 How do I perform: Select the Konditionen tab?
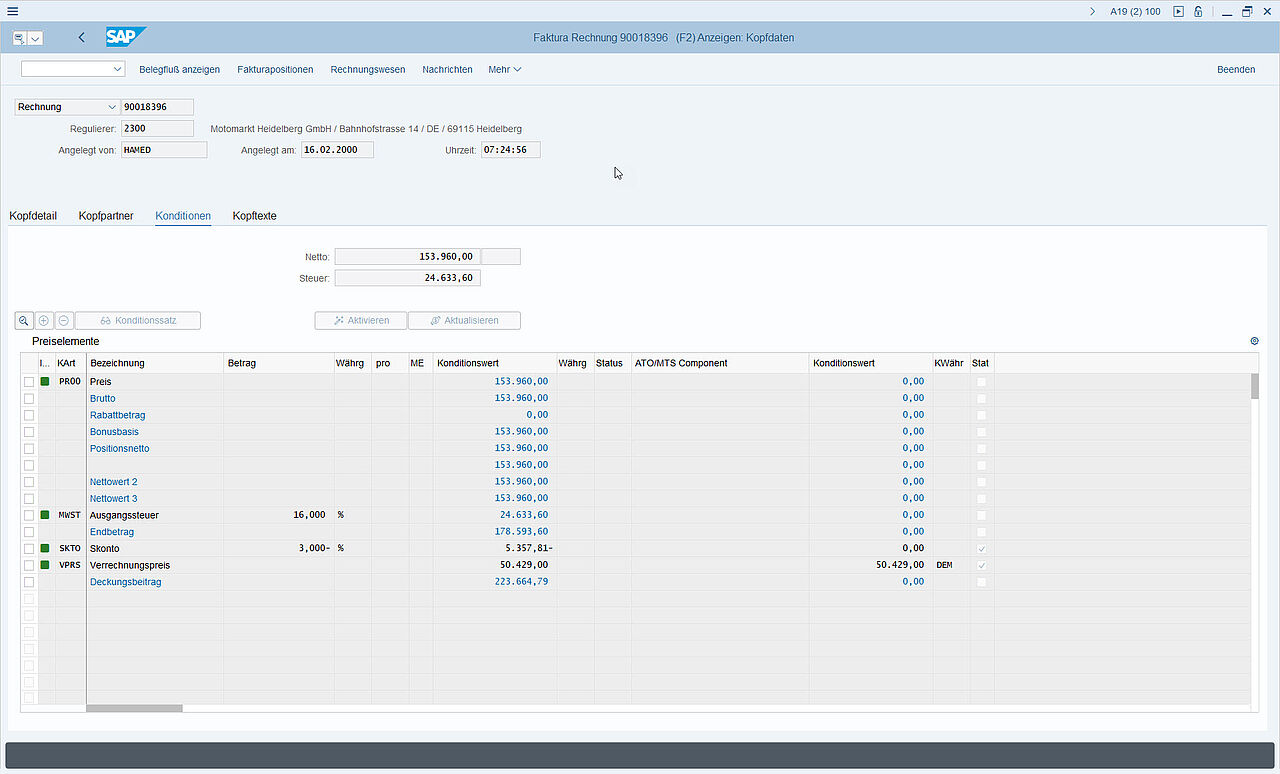point(183,216)
